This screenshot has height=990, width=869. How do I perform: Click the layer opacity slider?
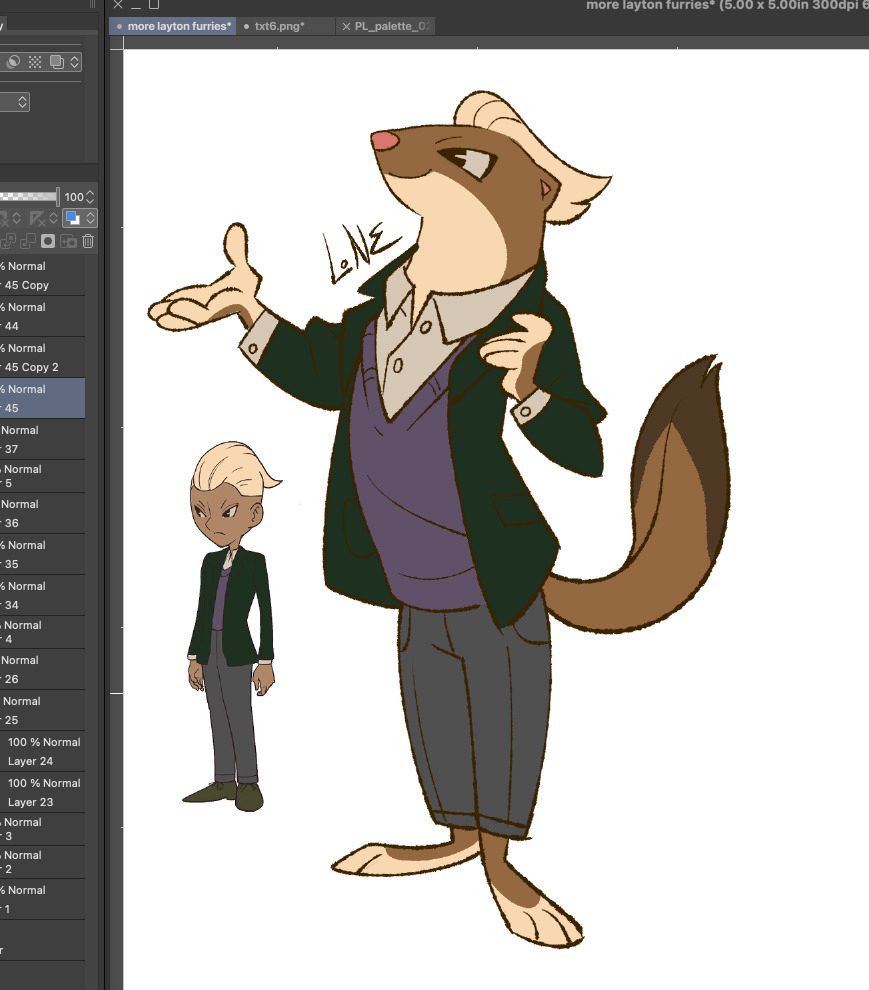[x=30, y=197]
